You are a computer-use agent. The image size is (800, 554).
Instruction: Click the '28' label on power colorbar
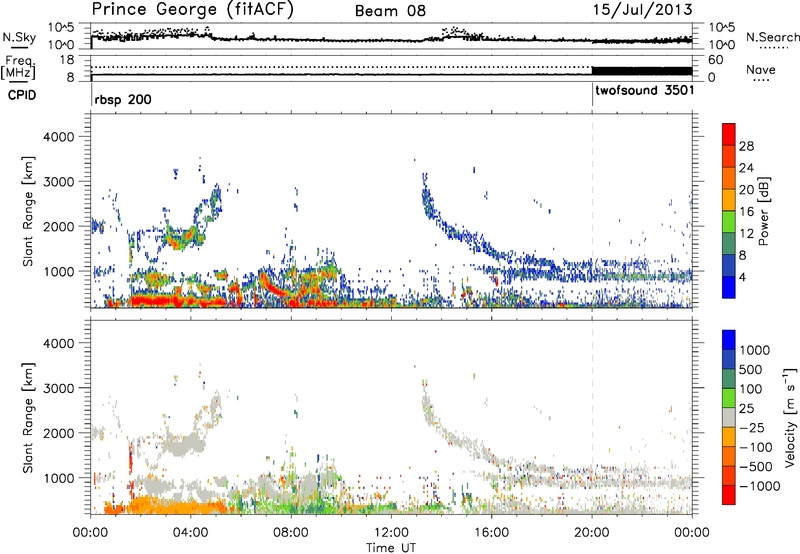point(746,146)
